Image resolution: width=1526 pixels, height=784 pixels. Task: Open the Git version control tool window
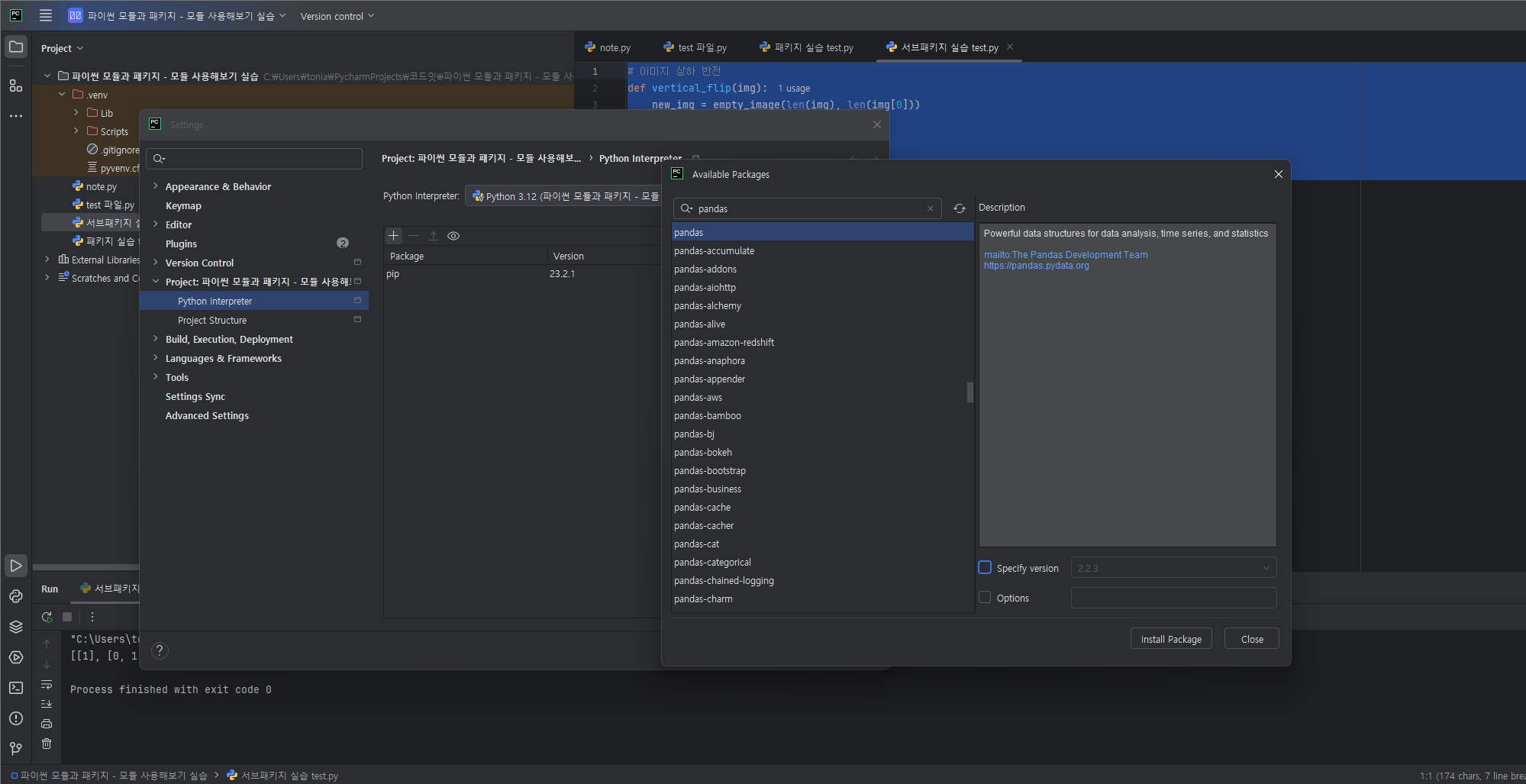click(16, 749)
